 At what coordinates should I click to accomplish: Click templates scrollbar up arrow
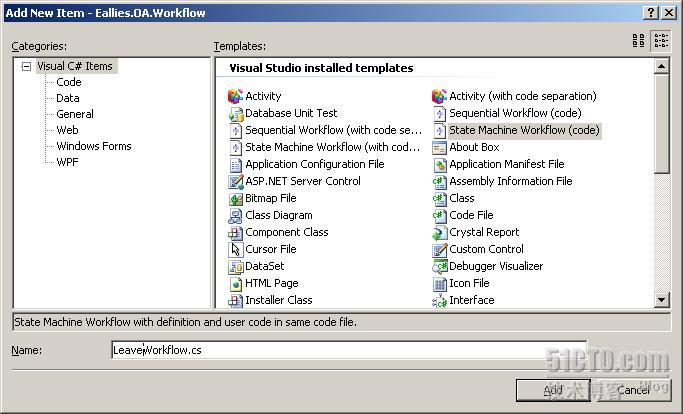pyautogui.click(x=661, y=66)
